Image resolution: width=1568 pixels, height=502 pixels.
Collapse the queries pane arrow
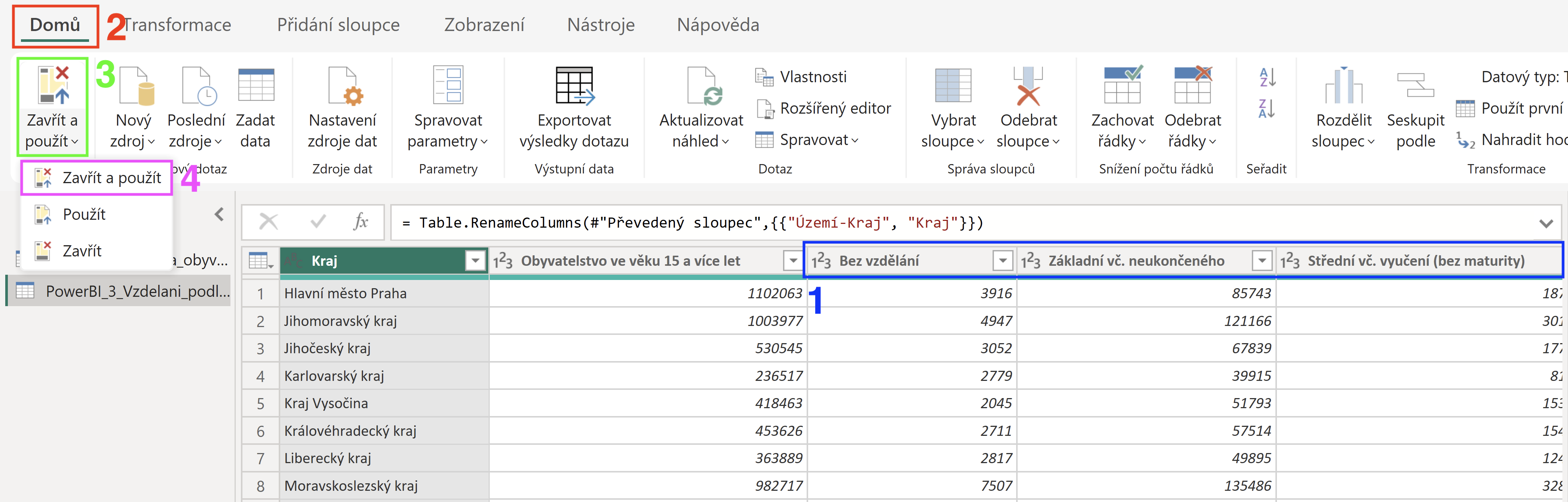coord(219,214)
